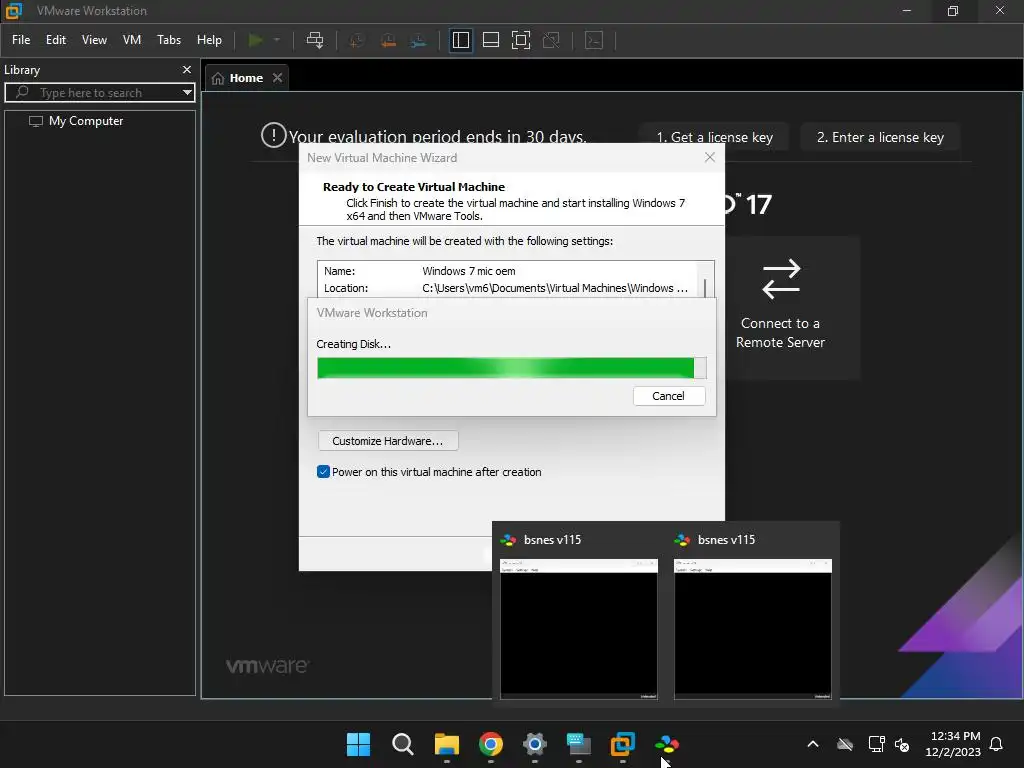Click Send Ctrl+Alt+Del toolbar icon

click(315, 40)
